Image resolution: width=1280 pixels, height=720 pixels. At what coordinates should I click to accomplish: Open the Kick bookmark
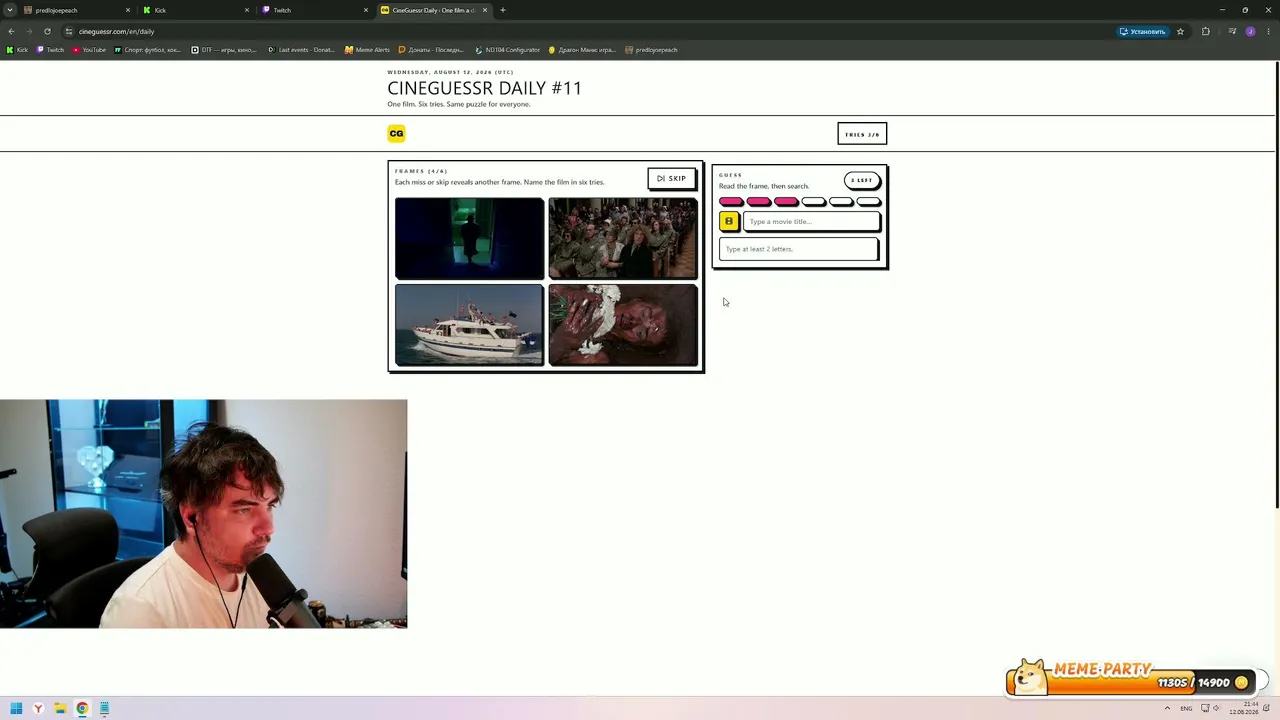17,50
